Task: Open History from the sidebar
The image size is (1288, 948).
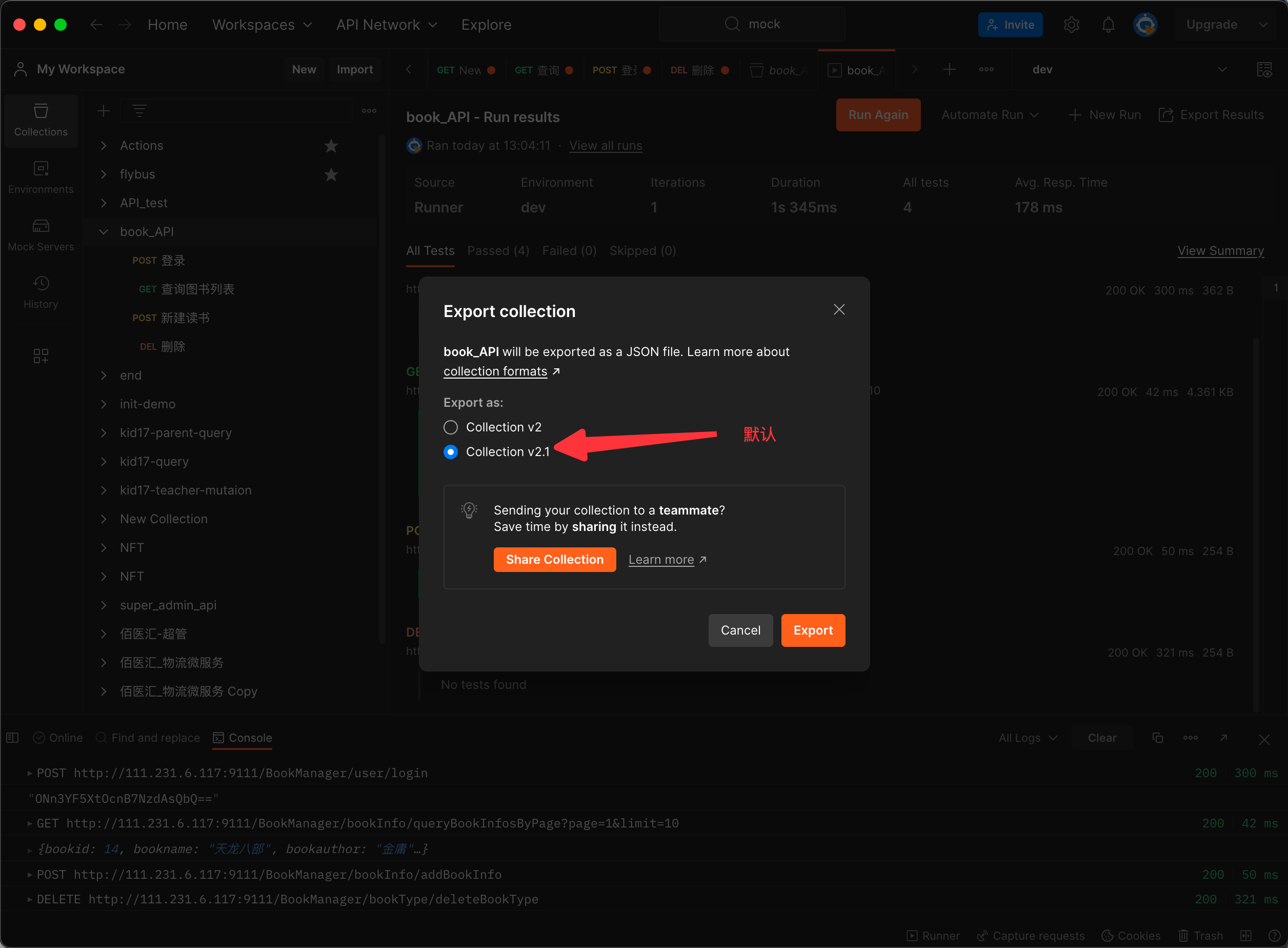Action: (41, 292)
